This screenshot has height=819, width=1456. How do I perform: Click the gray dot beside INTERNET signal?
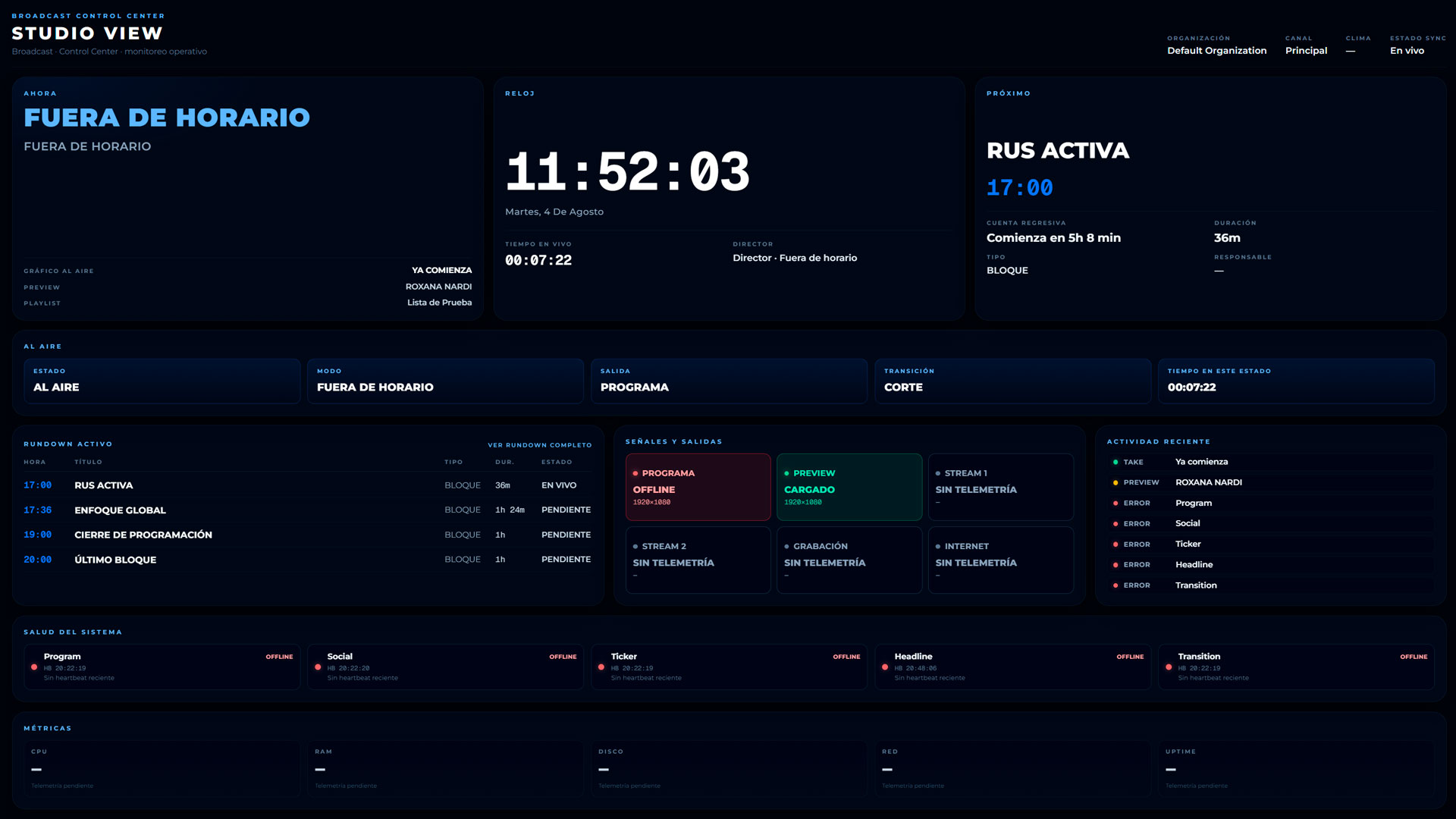pos(938,547)
